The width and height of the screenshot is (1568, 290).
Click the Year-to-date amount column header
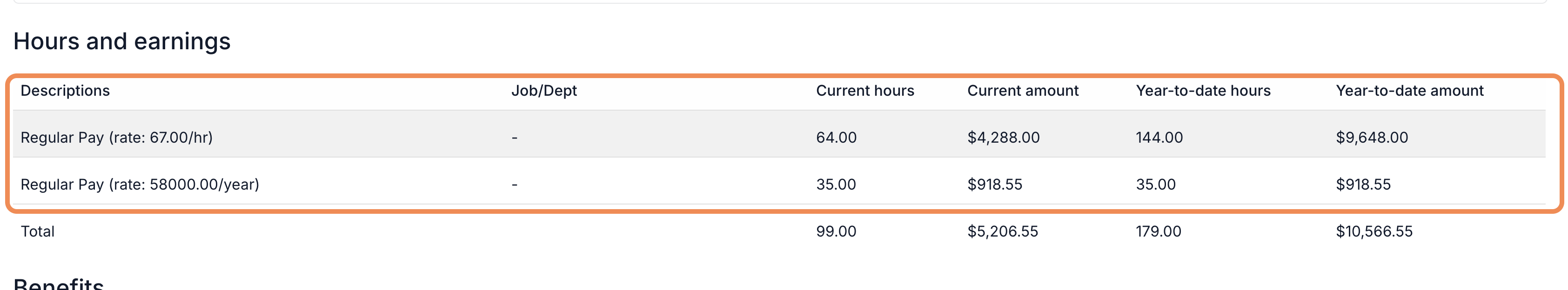pos(1410,91)
